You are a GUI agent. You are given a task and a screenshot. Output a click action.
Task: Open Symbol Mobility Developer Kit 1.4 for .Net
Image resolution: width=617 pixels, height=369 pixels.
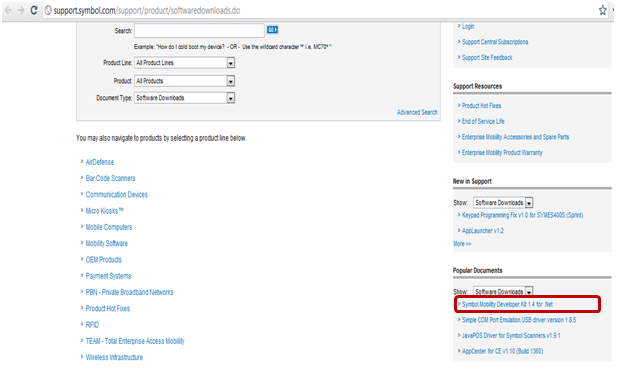click(x=507, y=304)
